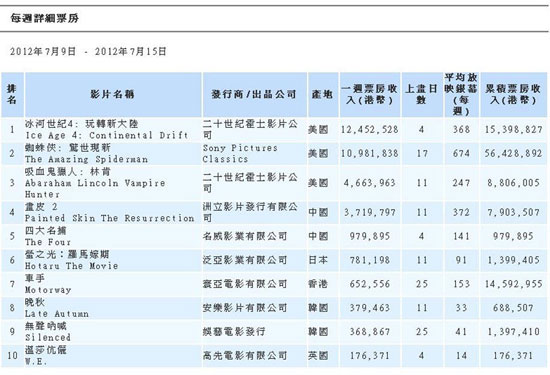The height and width of the screenshot is (375, 550).
Task: Select the film title Silenced
Action: [48, 337]
